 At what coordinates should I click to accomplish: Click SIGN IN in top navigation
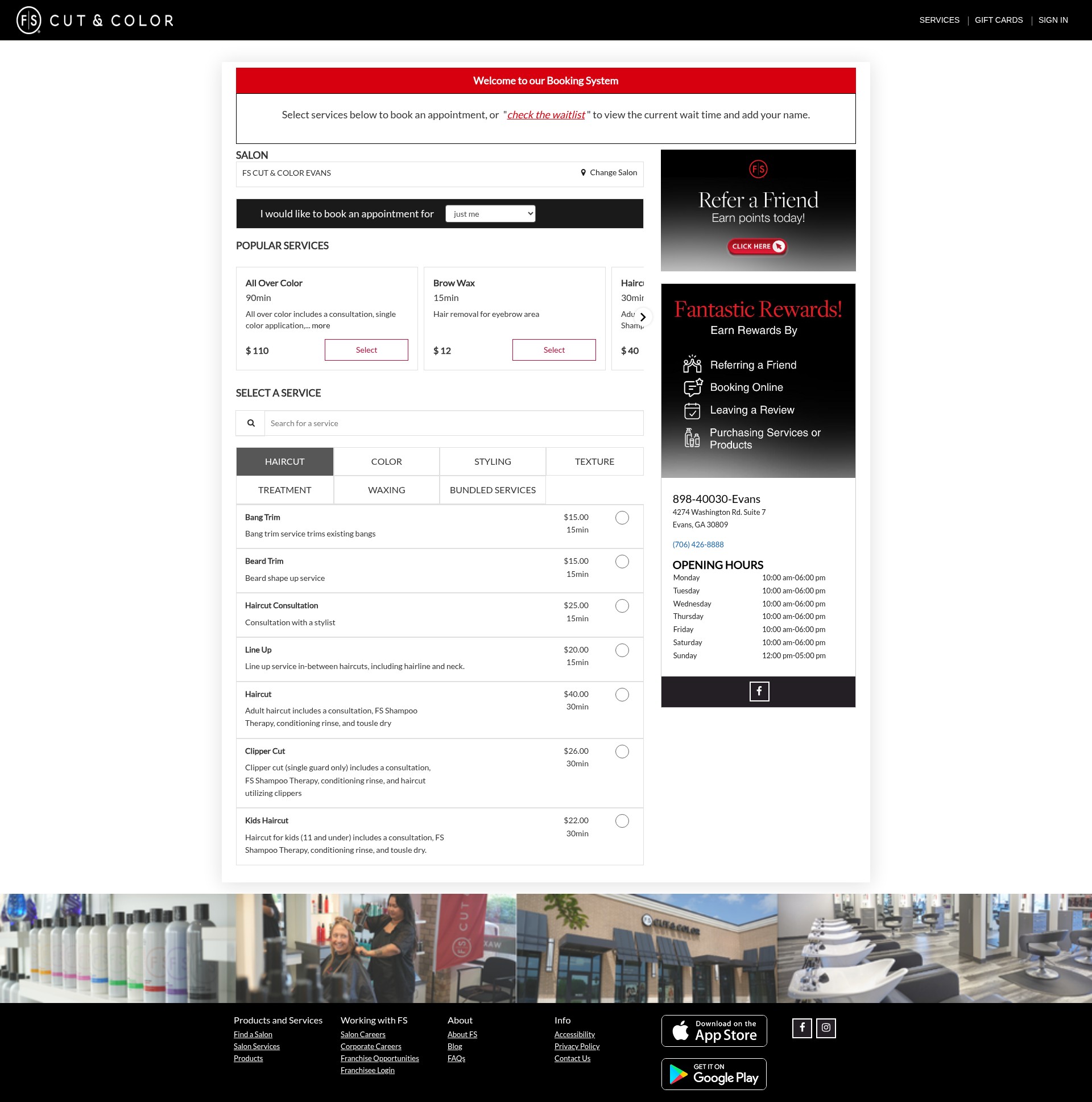pyautogui.click(x=1053, y=20)
